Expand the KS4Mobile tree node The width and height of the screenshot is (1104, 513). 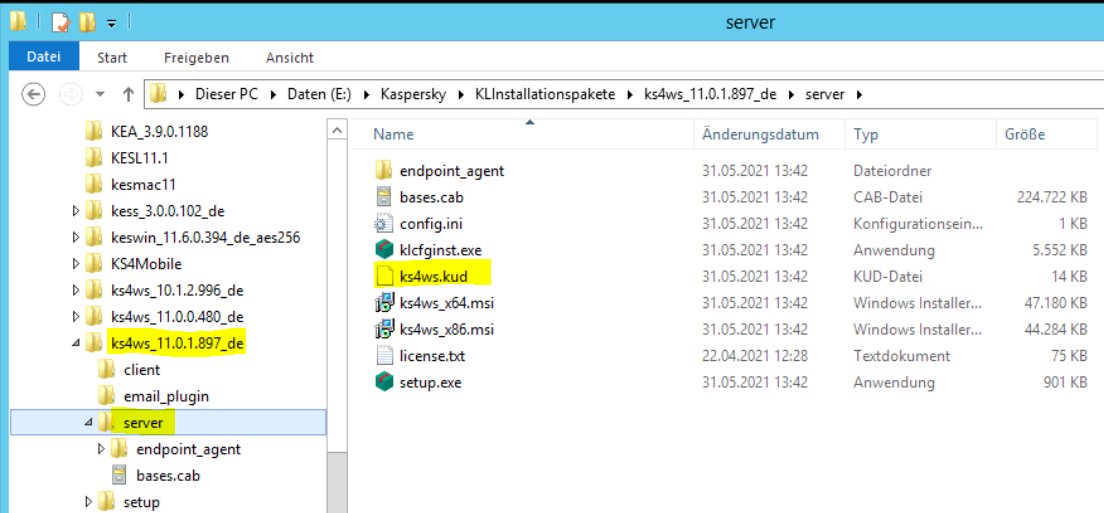coord(76,264)
